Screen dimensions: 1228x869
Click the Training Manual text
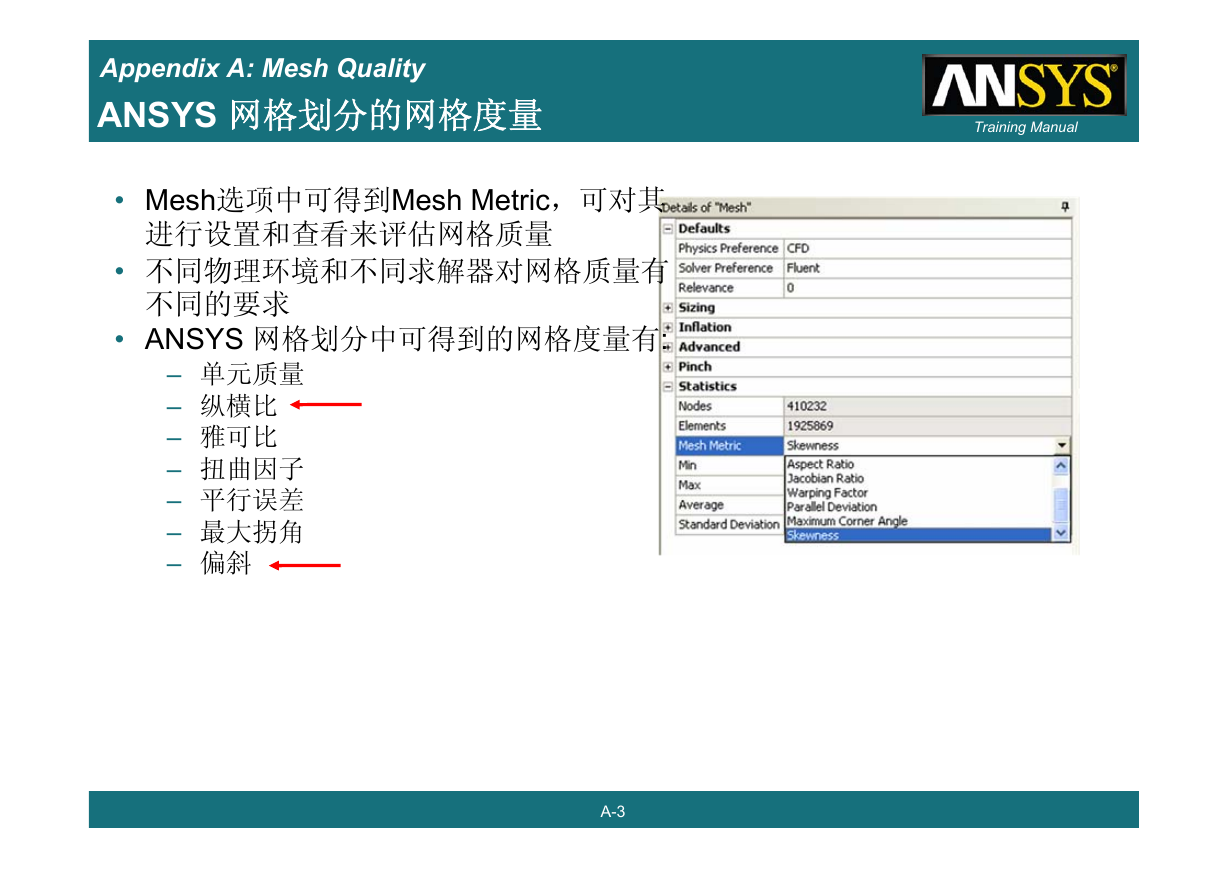click(x=1025, y=127)
